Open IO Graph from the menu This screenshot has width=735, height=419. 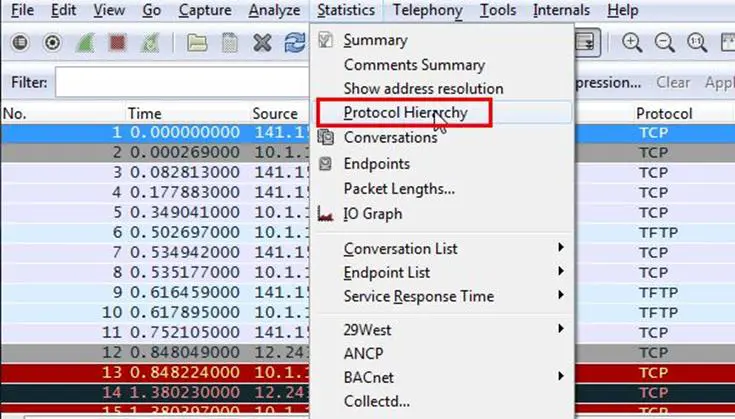point(372,213)
